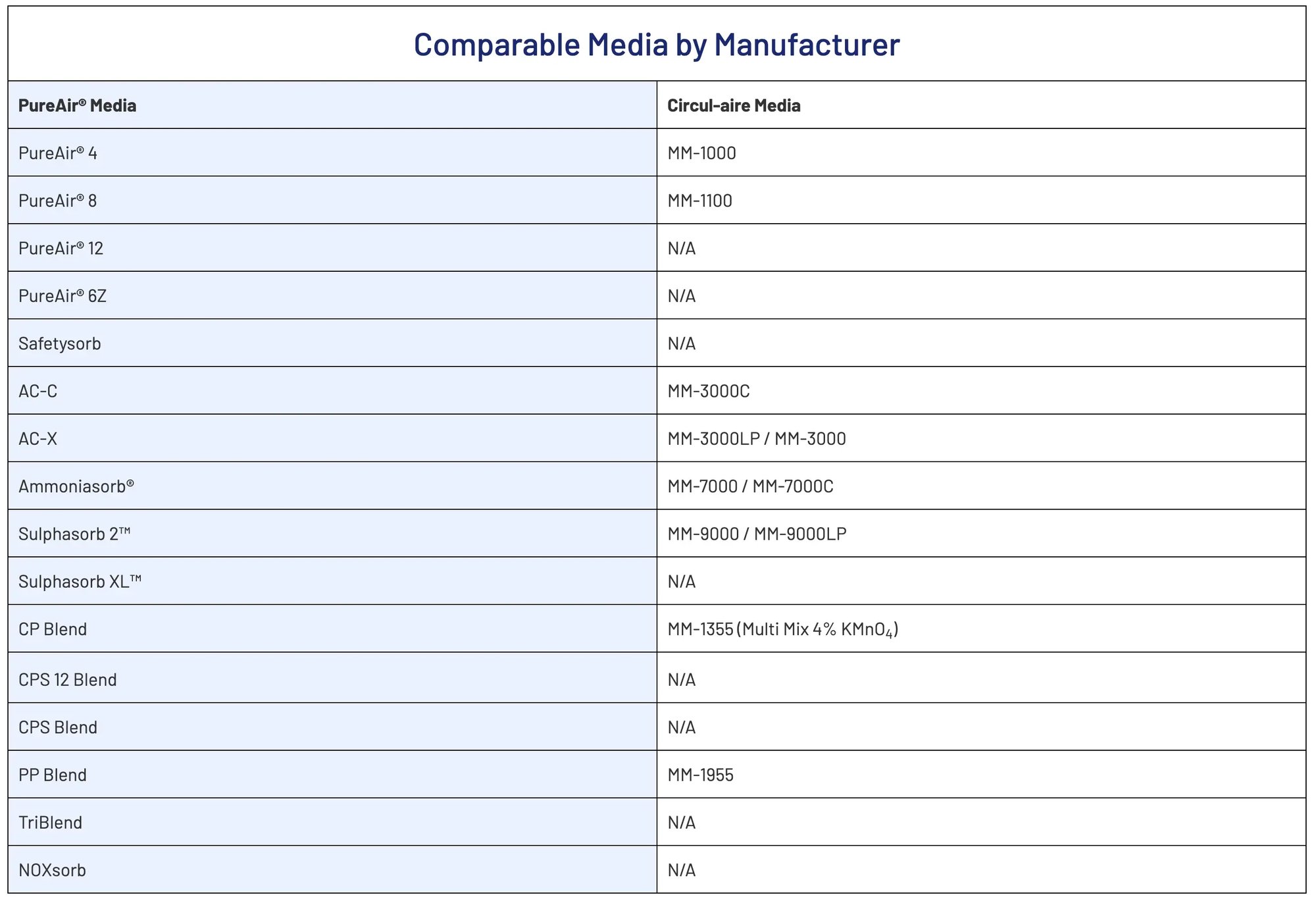Click the "PureAir® 4" cell
1316x903 pixels.
[58, 153]
